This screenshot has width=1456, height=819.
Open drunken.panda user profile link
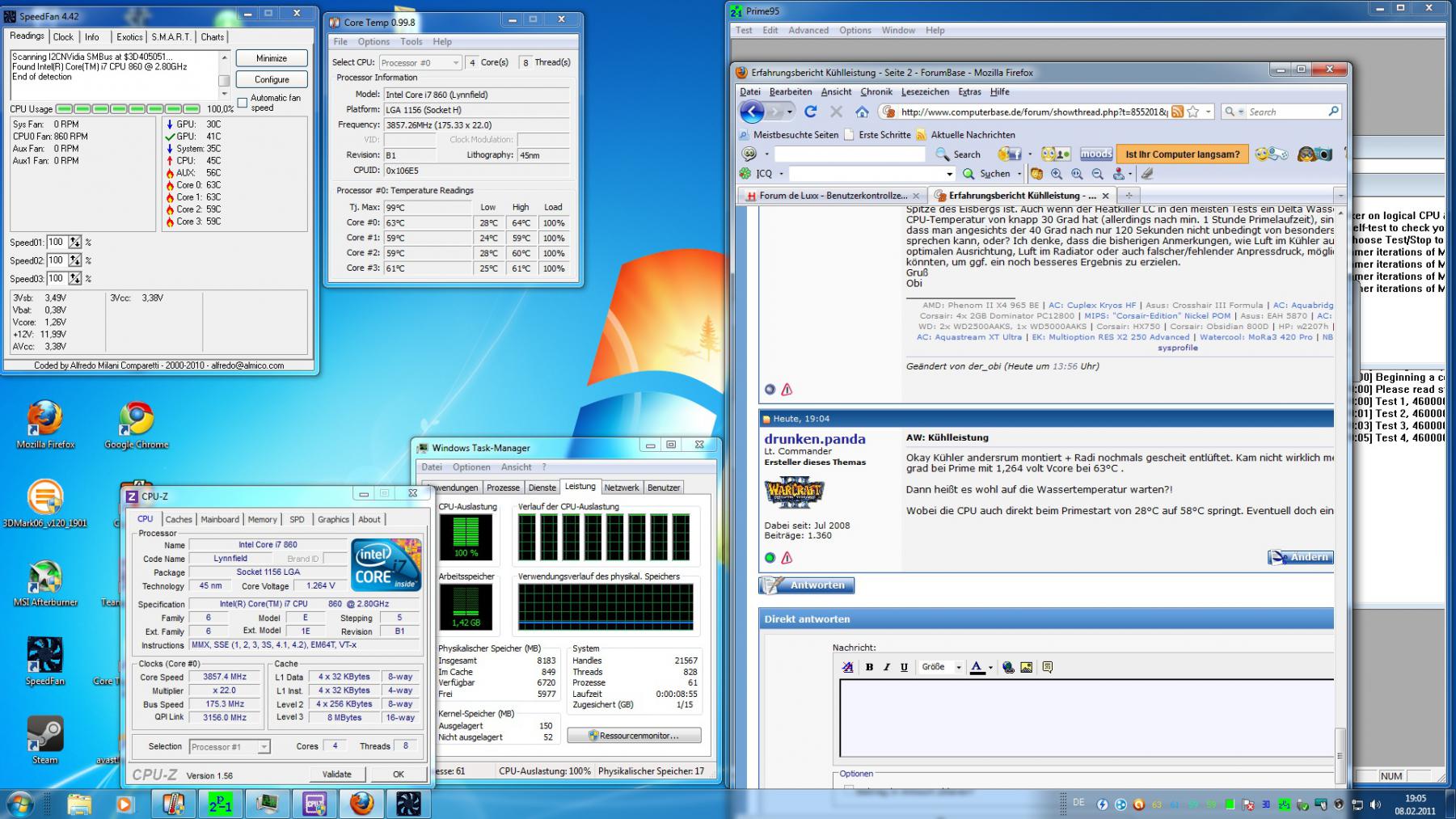(815, 439)
